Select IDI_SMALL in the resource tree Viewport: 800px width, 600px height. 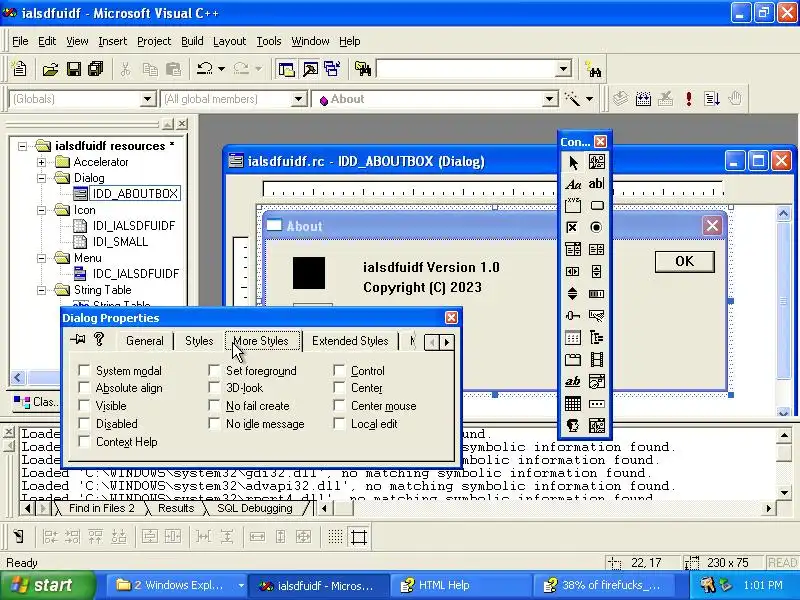[120, 242]
